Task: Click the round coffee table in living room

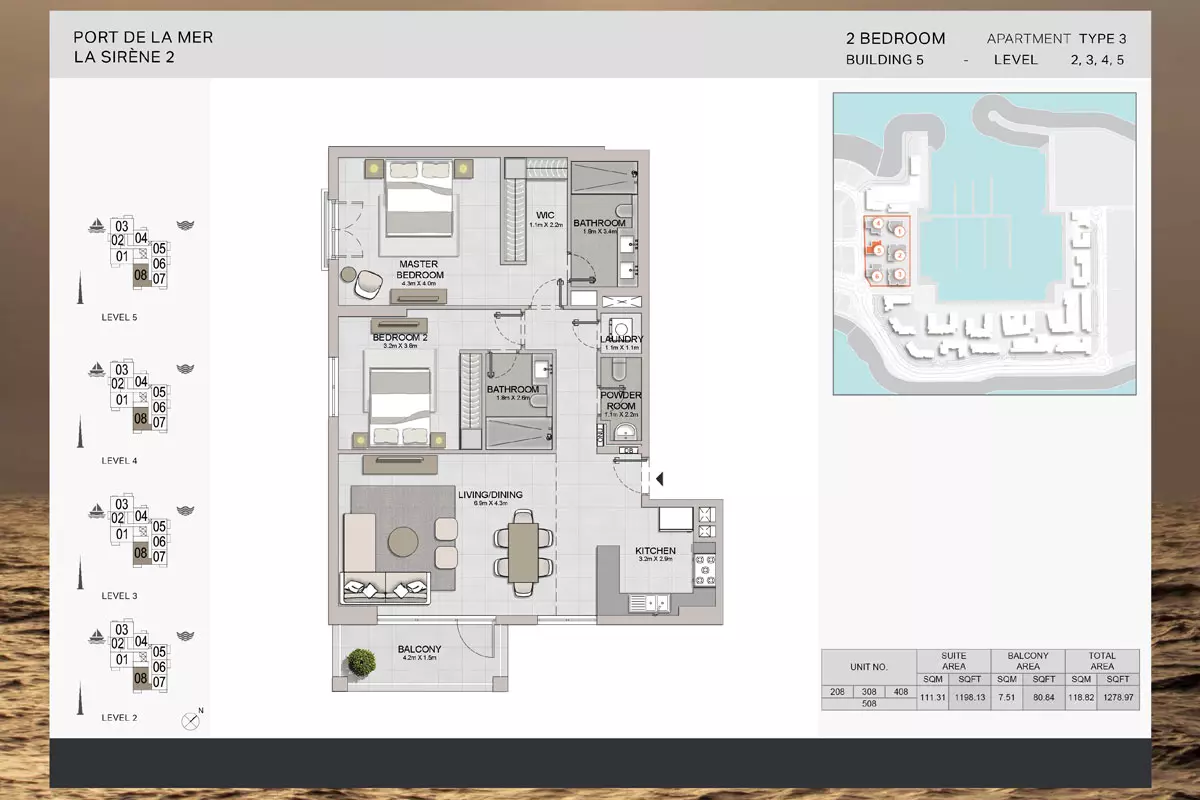Action: point(404,540)
